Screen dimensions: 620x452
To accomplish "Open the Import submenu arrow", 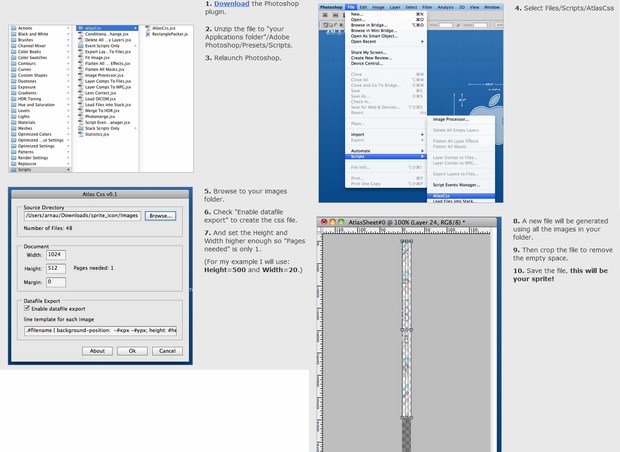I will coord(422,134).
